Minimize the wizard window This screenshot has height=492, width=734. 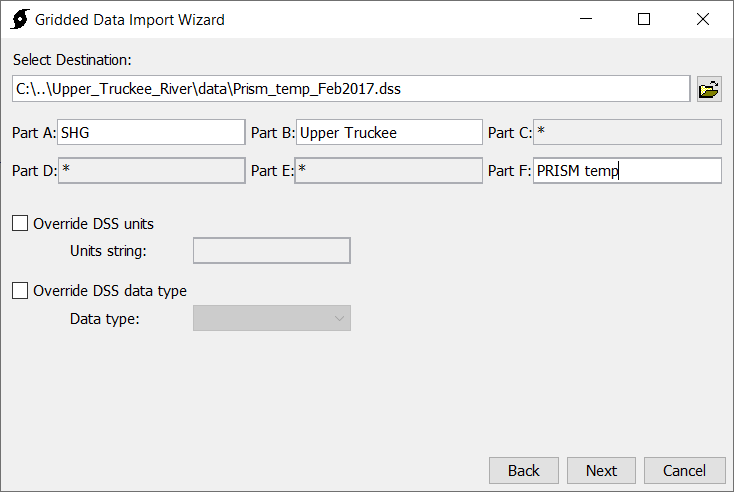[x=586, y=19]
